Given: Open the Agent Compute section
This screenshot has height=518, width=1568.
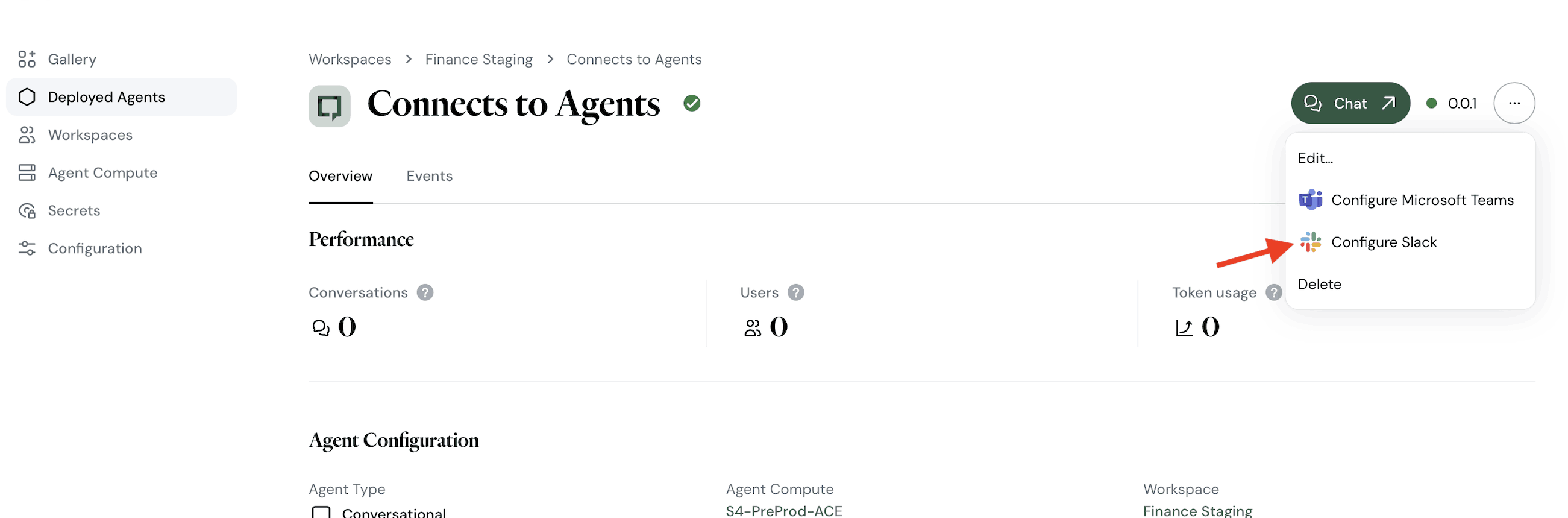Looking at the screenshot, I should (102, 172).
